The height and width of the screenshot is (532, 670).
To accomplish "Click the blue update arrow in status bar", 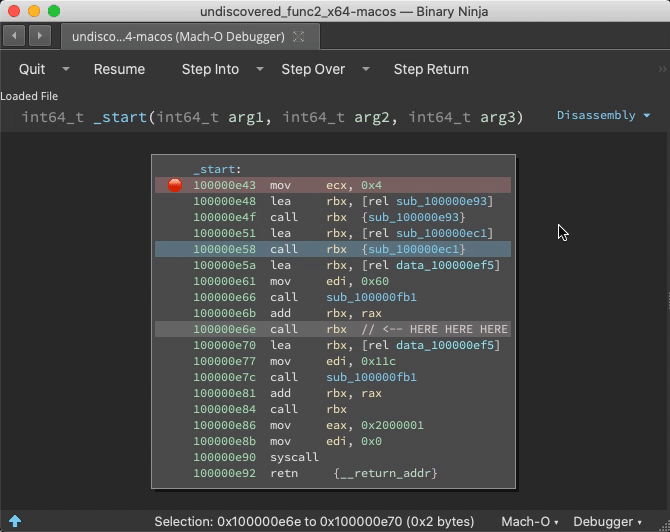I will 15,521.
